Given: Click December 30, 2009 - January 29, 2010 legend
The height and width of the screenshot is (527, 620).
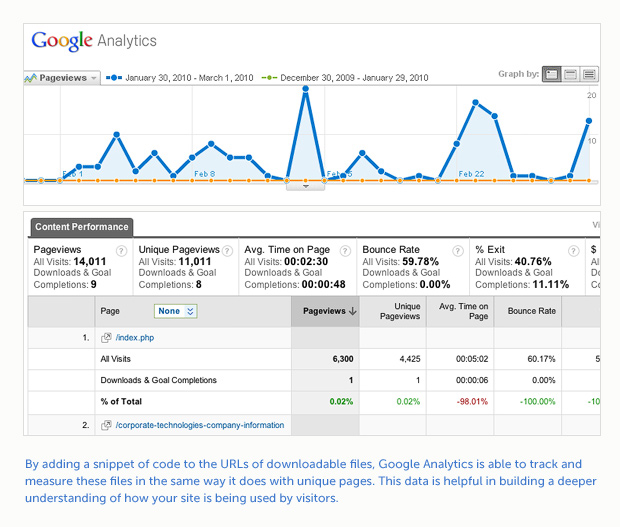Looking at the screenshot, I should [x=345, y=78].
